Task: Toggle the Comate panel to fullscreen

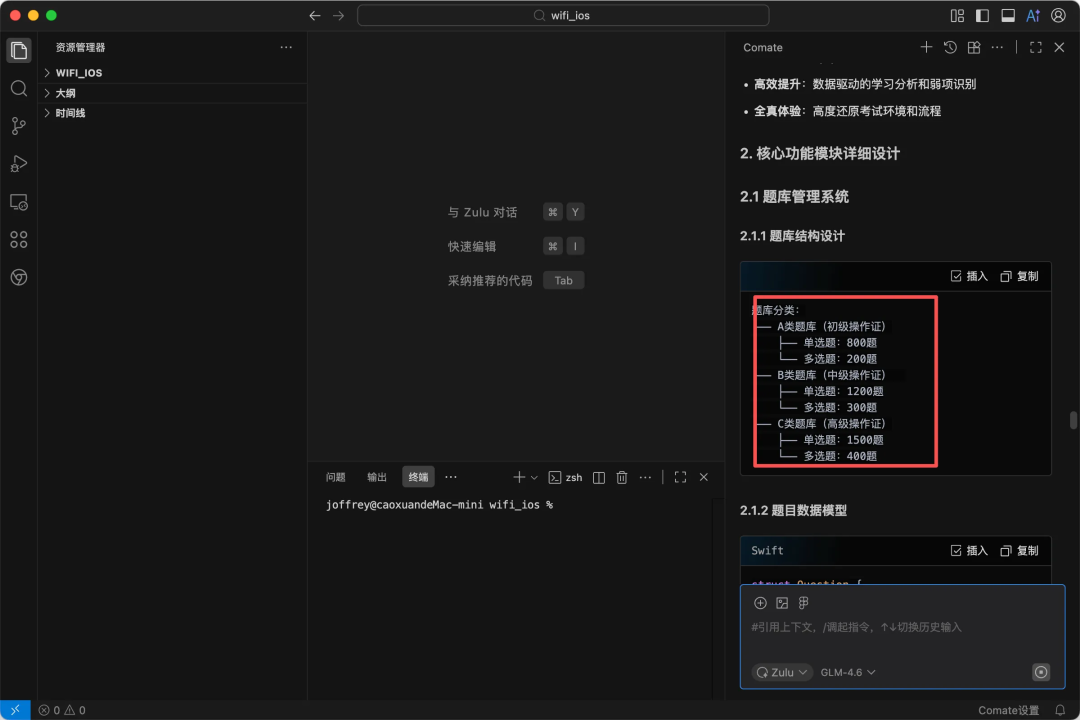Action: (x=1035, y=47)
